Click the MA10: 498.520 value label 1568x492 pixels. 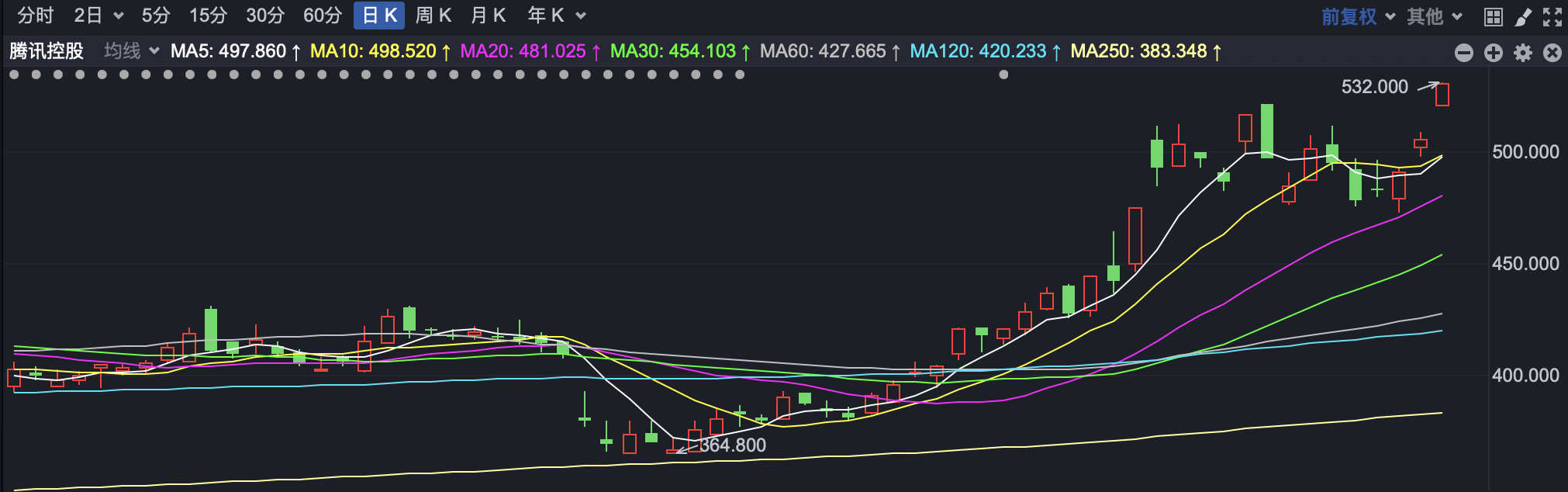381,51
